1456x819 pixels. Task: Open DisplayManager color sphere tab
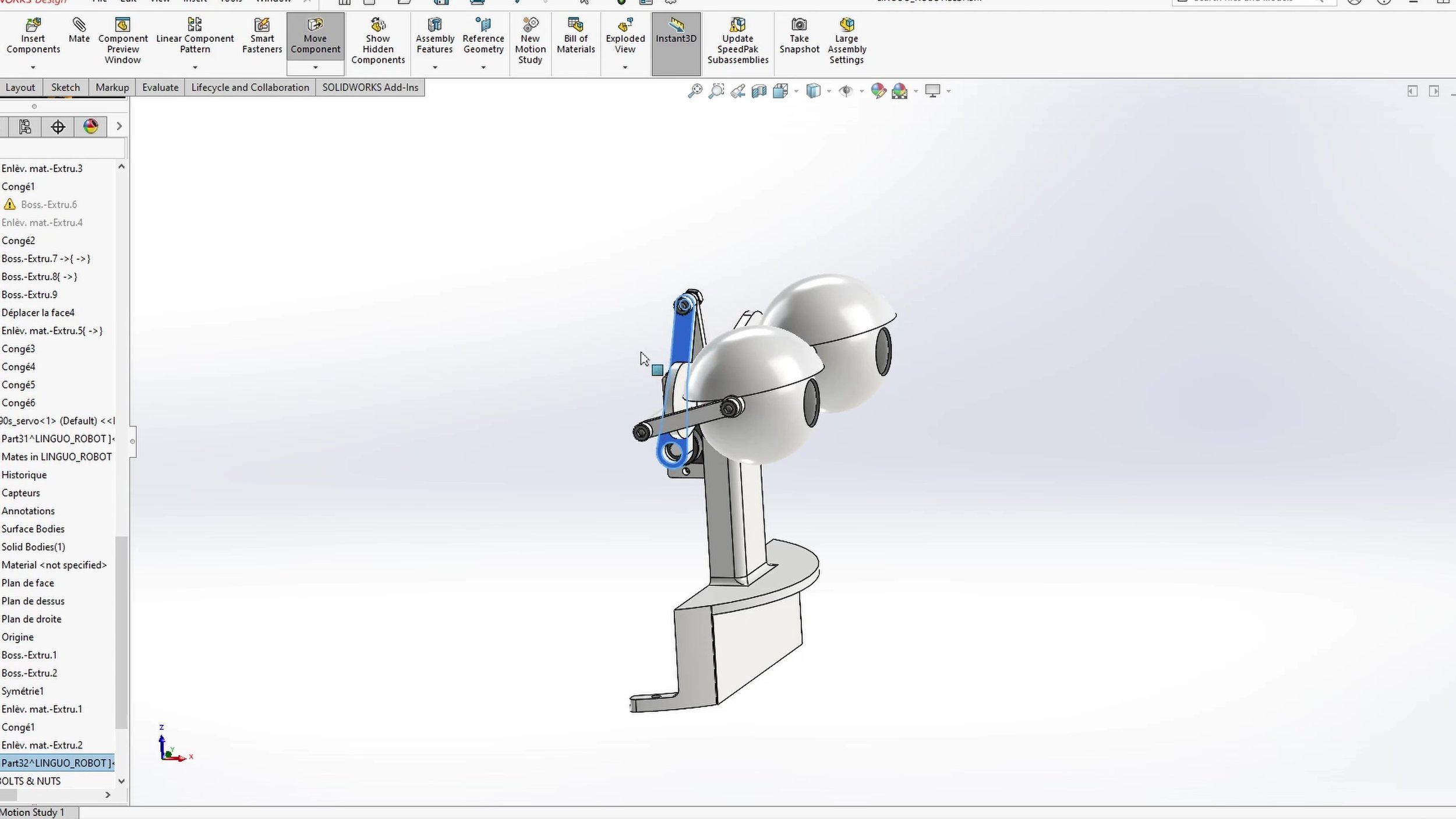(x=90, y=126)
